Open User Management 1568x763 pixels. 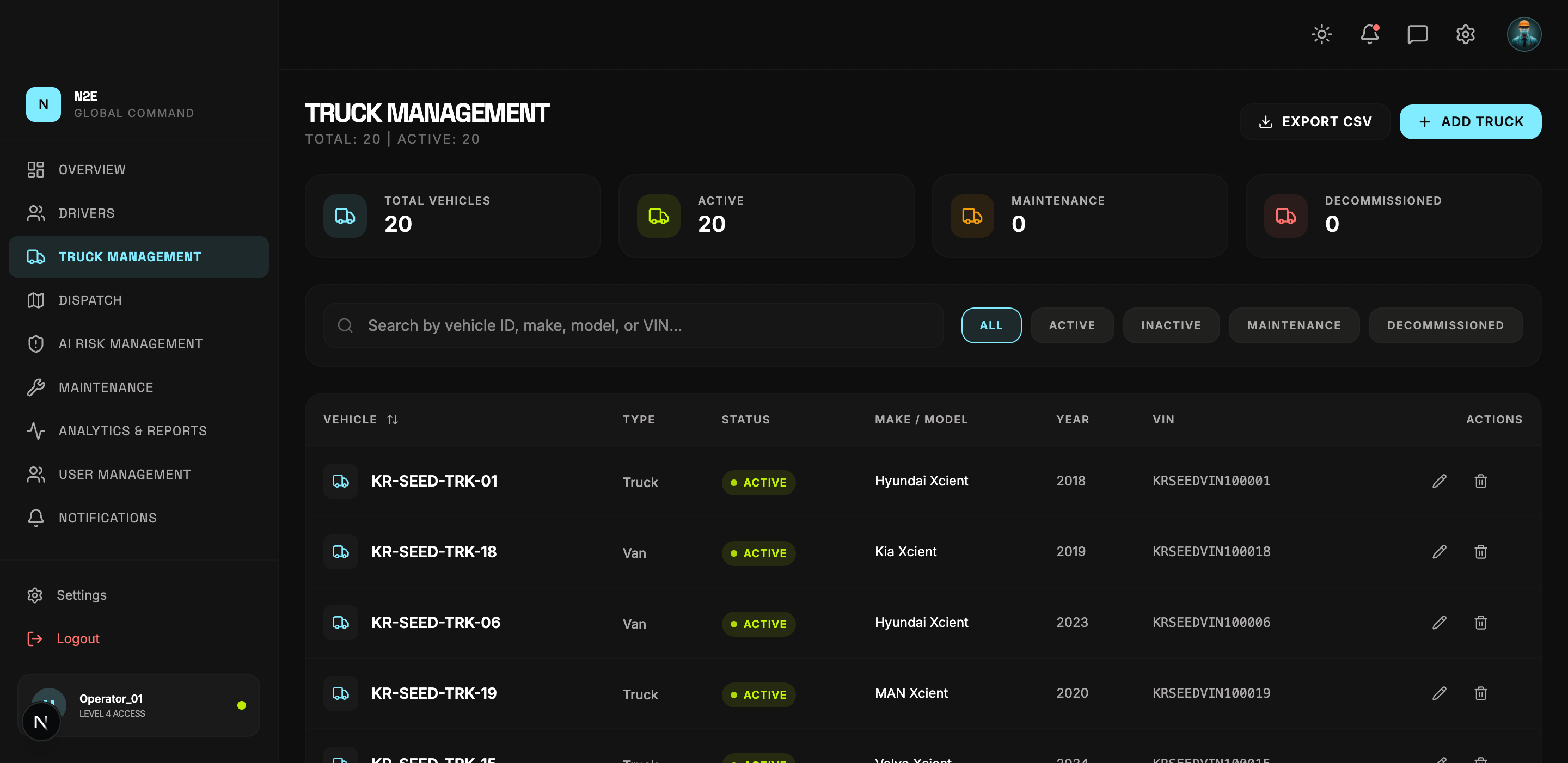pyautogui.click(x=139, y=474)
